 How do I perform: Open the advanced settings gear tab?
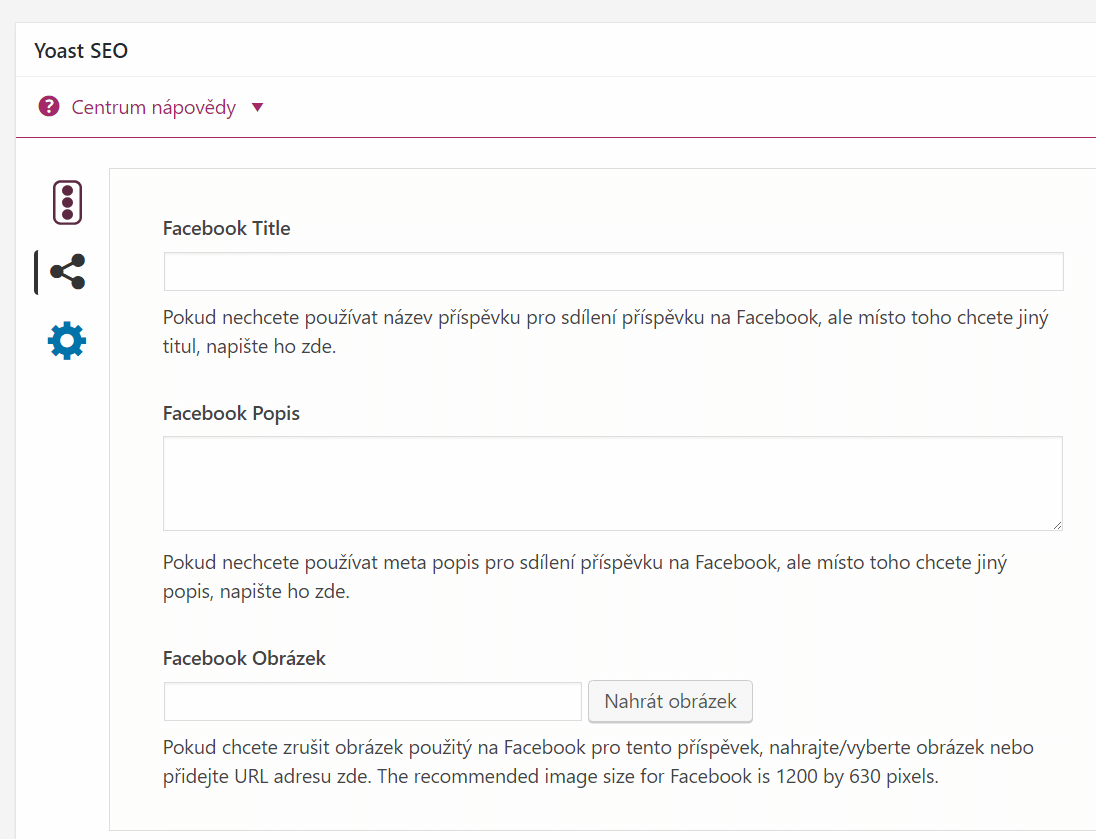67,340
